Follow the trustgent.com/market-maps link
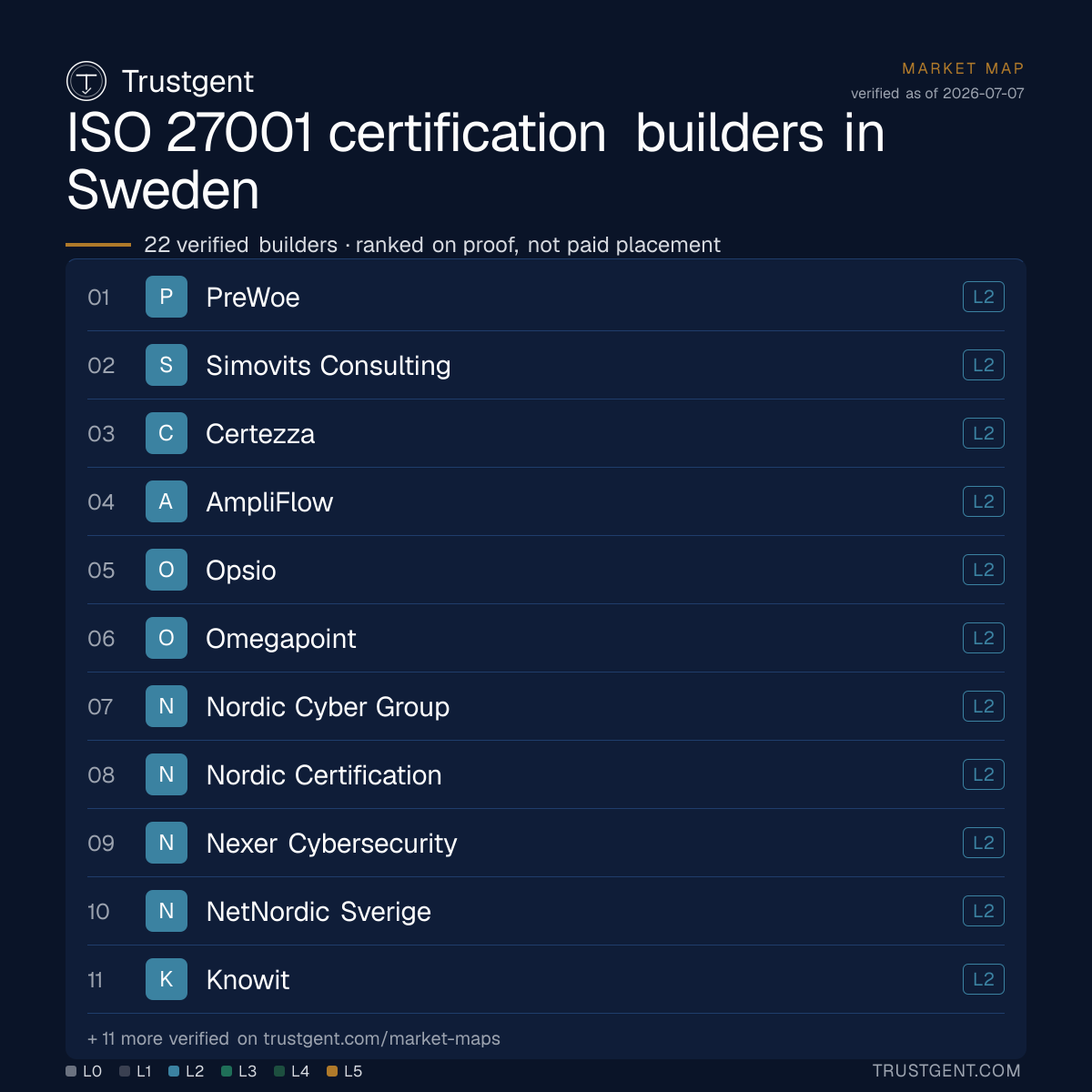This screenshot has width=1092, height=1092. click(x=381, y=1038)
